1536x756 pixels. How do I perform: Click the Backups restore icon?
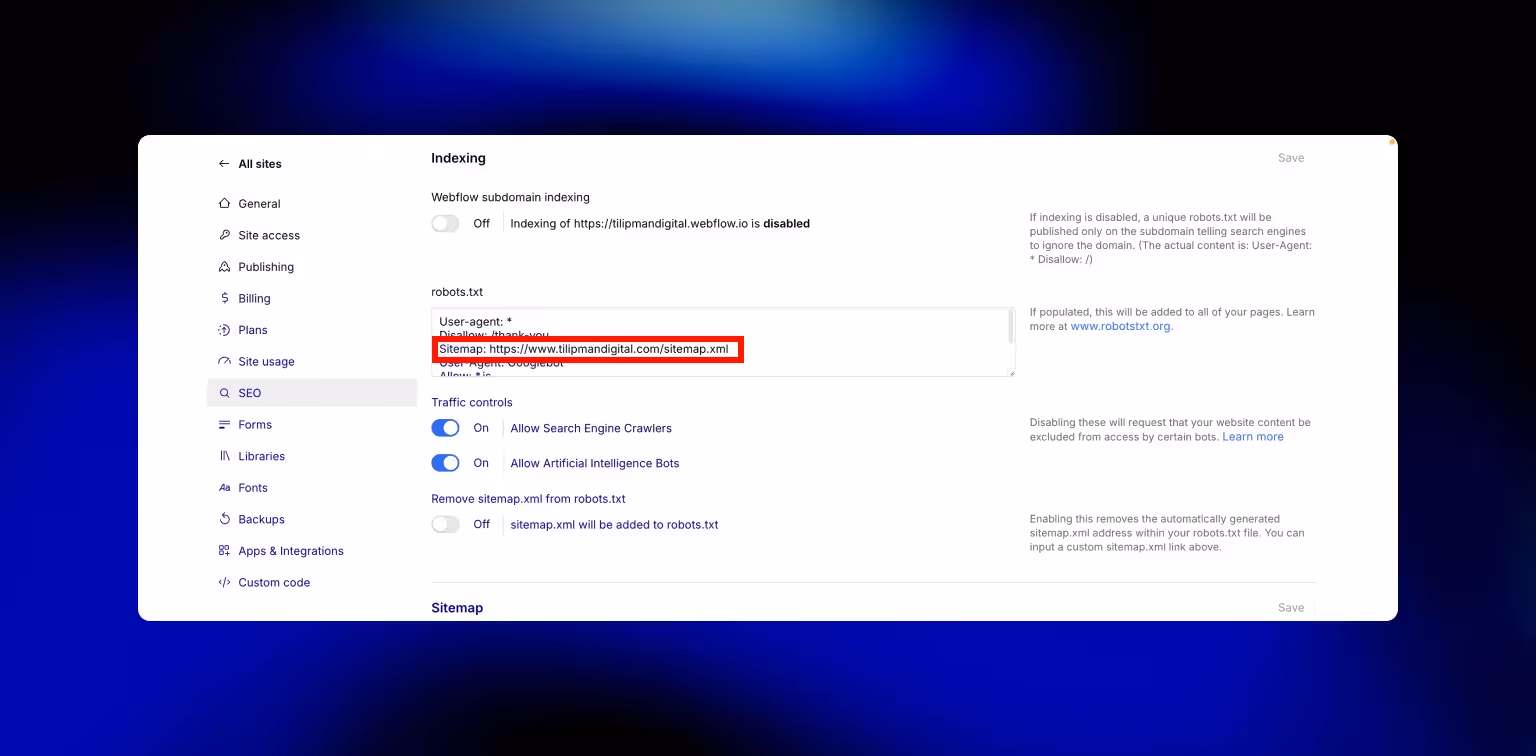[224, 520]
